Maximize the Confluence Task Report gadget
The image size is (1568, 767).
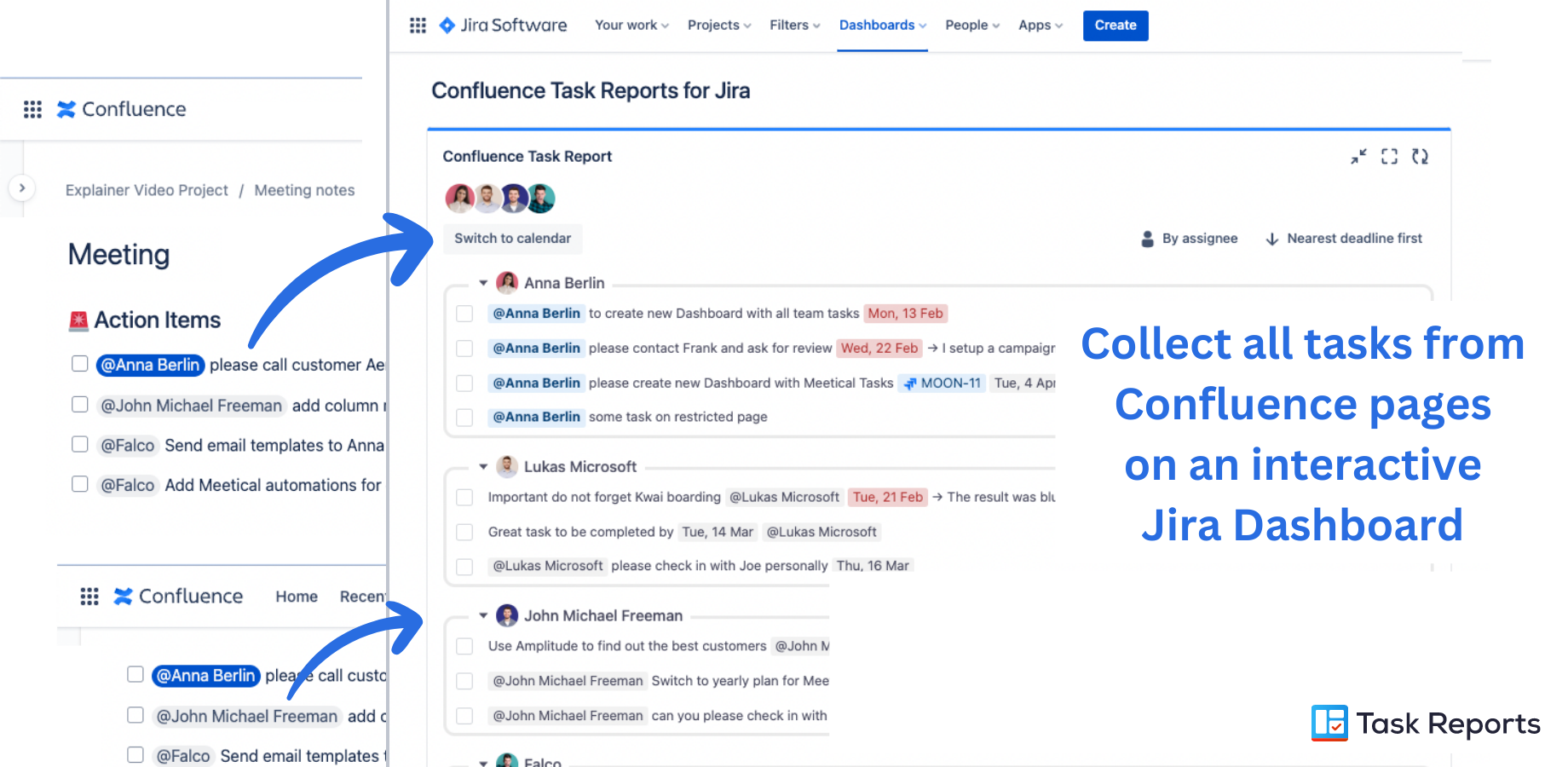pos(1389,157)
